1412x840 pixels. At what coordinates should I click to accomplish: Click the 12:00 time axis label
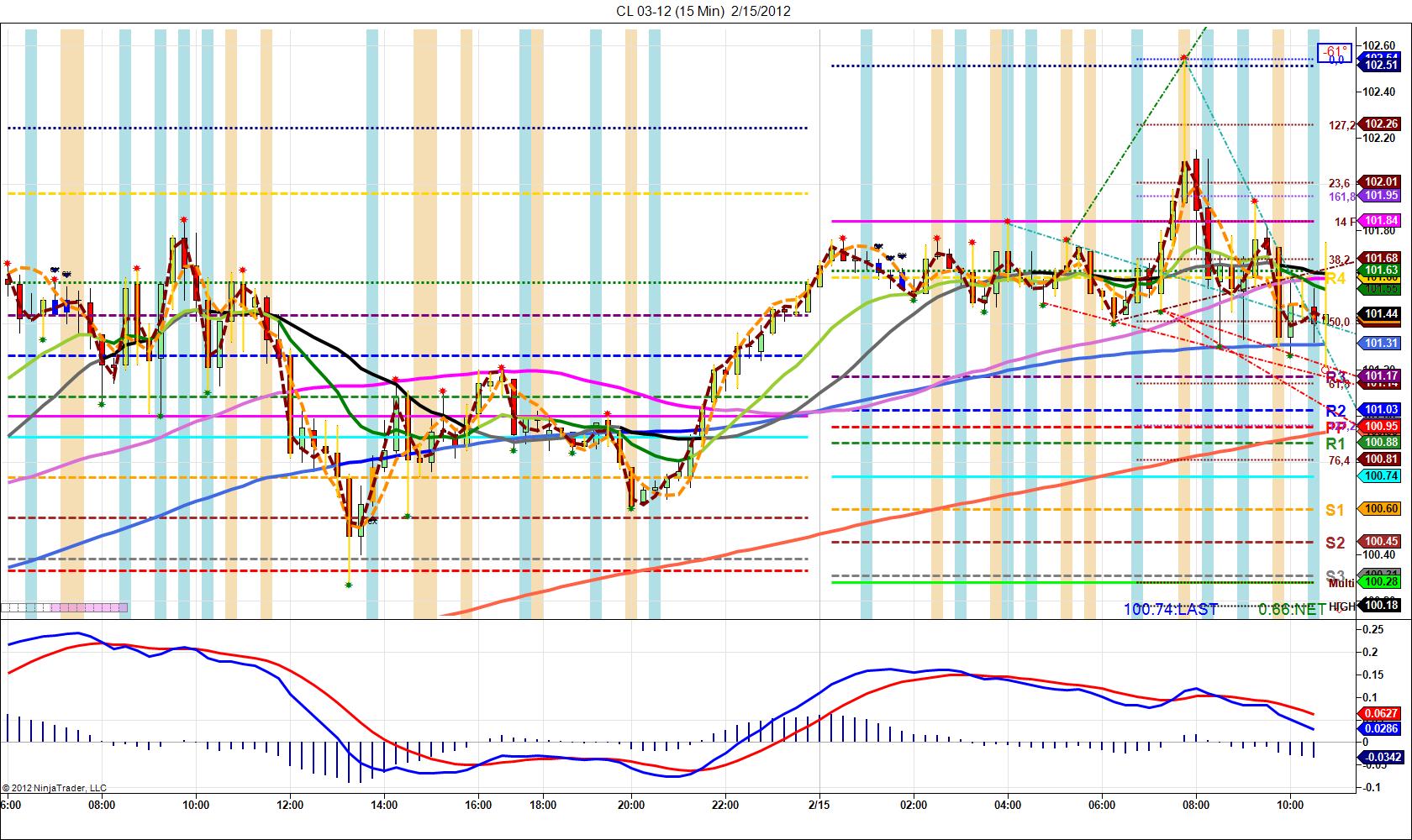[290, 804]
